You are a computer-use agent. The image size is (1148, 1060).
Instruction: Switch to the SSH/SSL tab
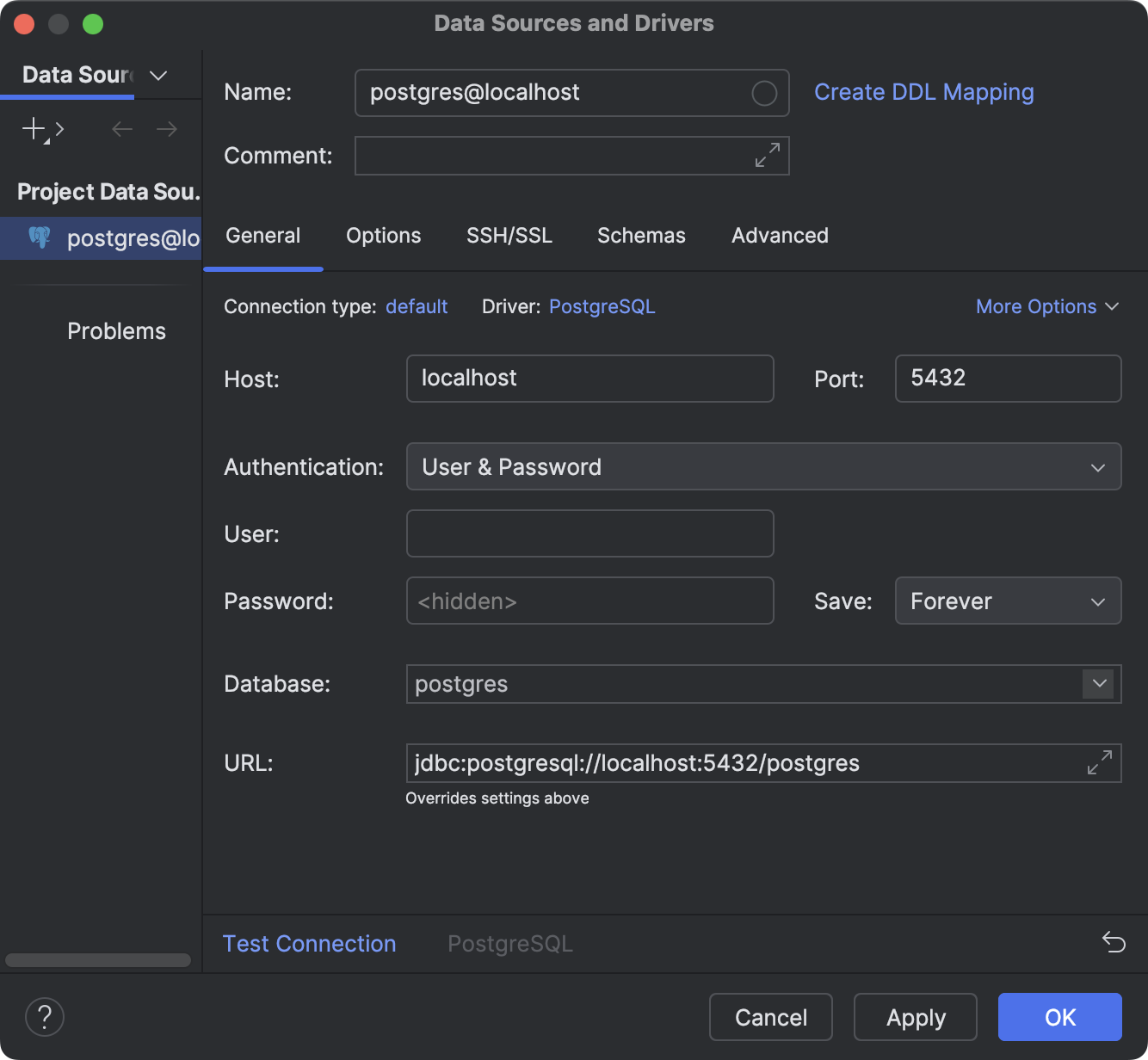coord(509,236)
